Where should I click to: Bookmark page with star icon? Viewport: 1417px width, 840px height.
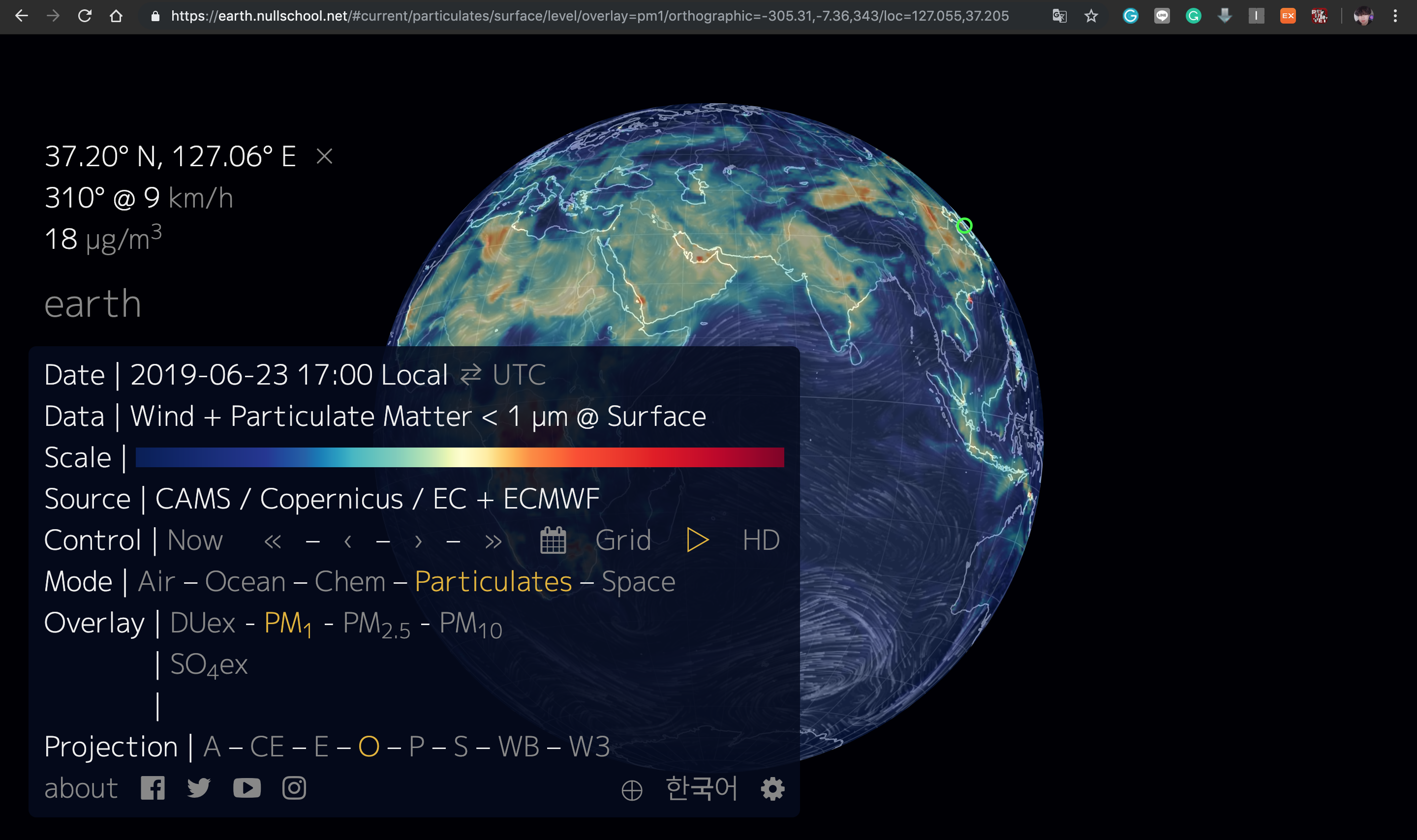1091,16
